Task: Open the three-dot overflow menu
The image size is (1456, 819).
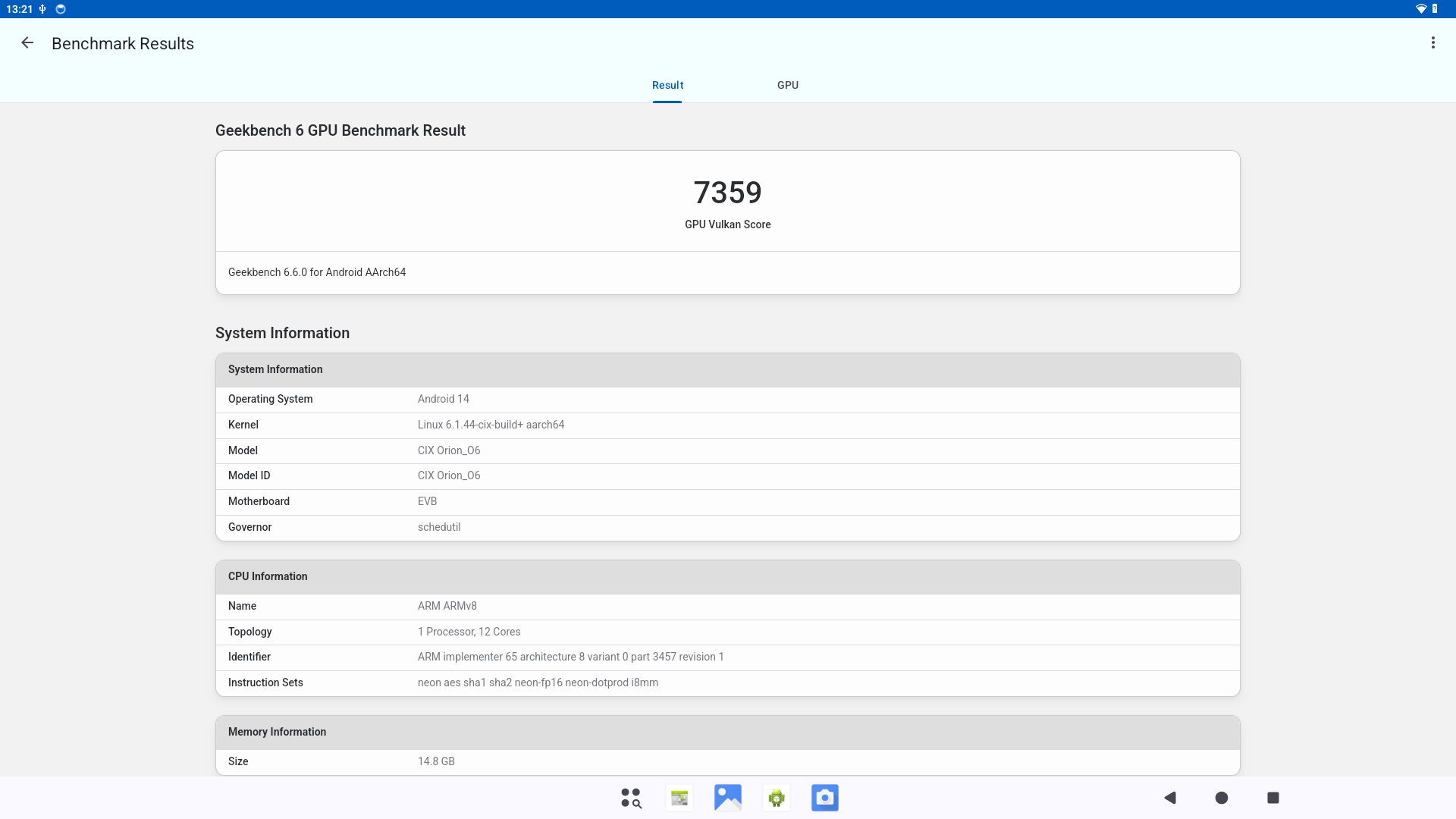Action: point(1432,43)
